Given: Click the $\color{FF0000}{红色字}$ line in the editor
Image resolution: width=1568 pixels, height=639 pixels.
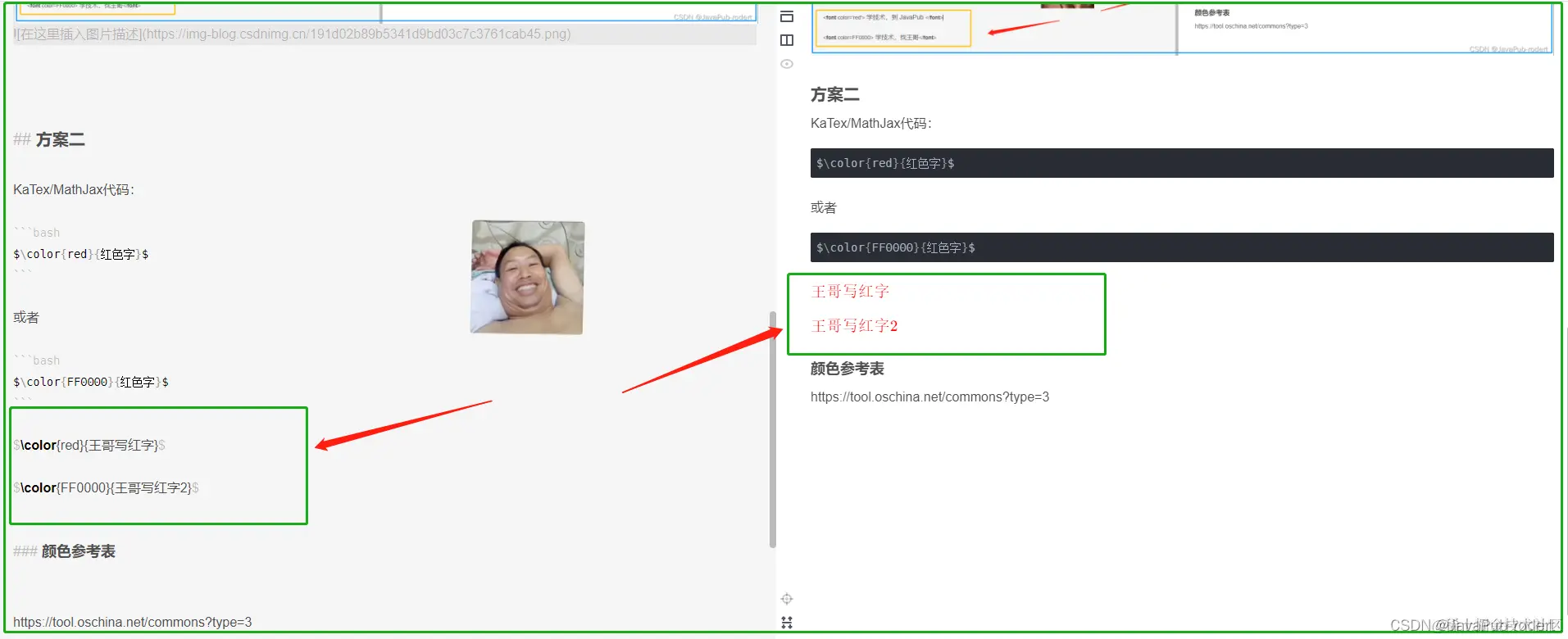Looking at the screenshot, I should click(91, 383).
